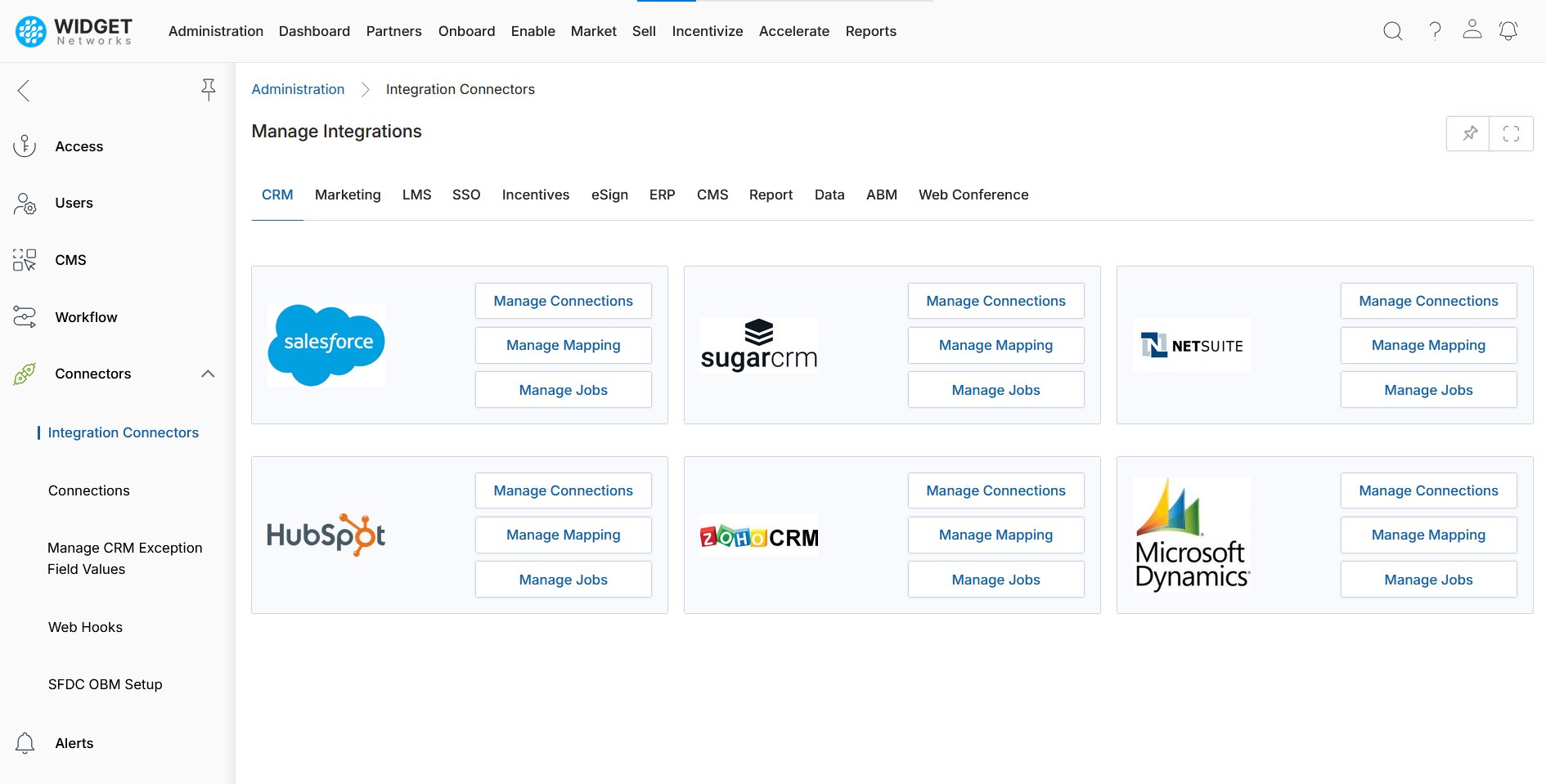Manage Jobs for Microsoft Dynamics
This screenshot has height=784, width=1546.
tap(1429, 580)
